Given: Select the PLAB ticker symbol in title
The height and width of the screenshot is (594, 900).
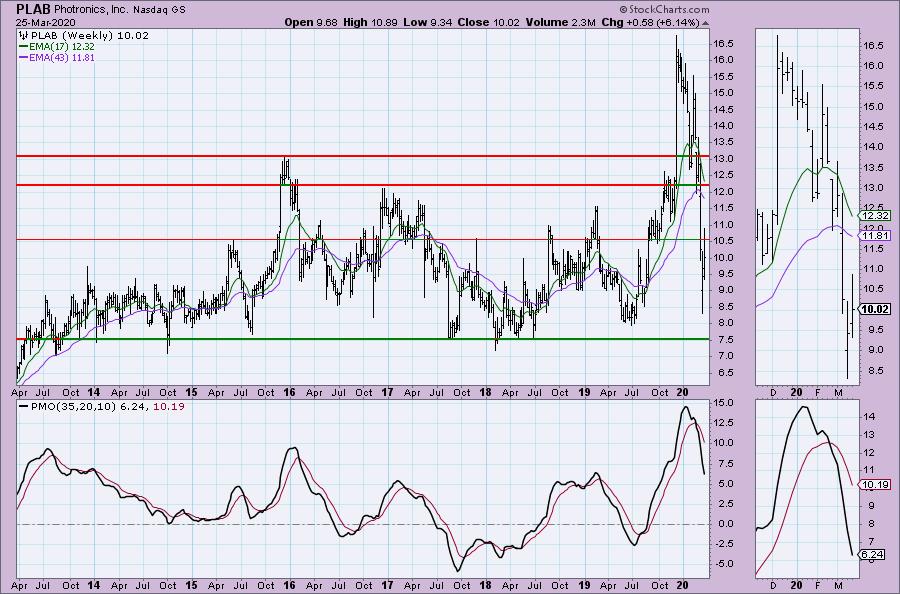Looking at the screenshot, I should click(x=33, y=9).
